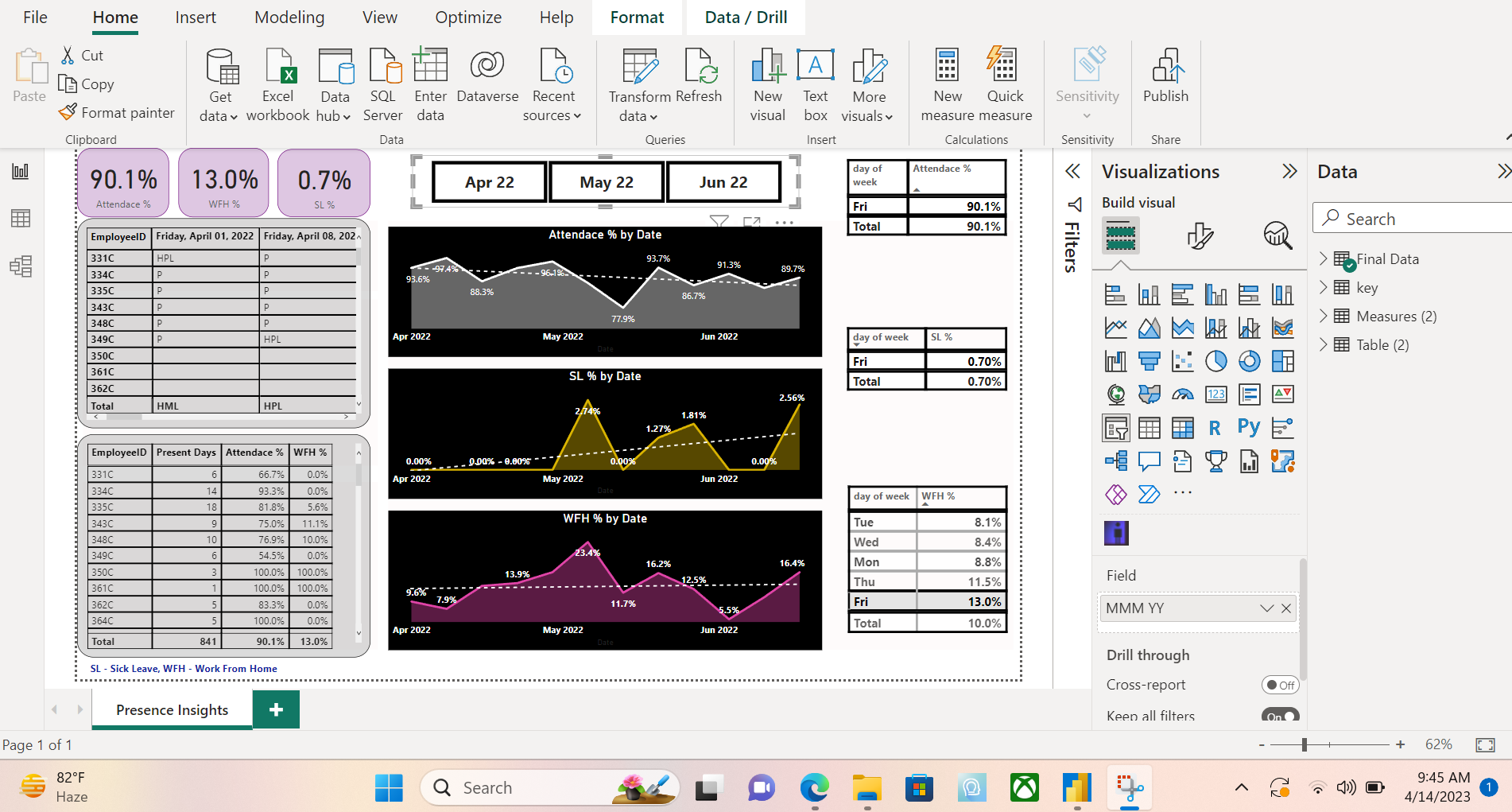
Task: Select the R script visual
Action: pos(1215,427)
